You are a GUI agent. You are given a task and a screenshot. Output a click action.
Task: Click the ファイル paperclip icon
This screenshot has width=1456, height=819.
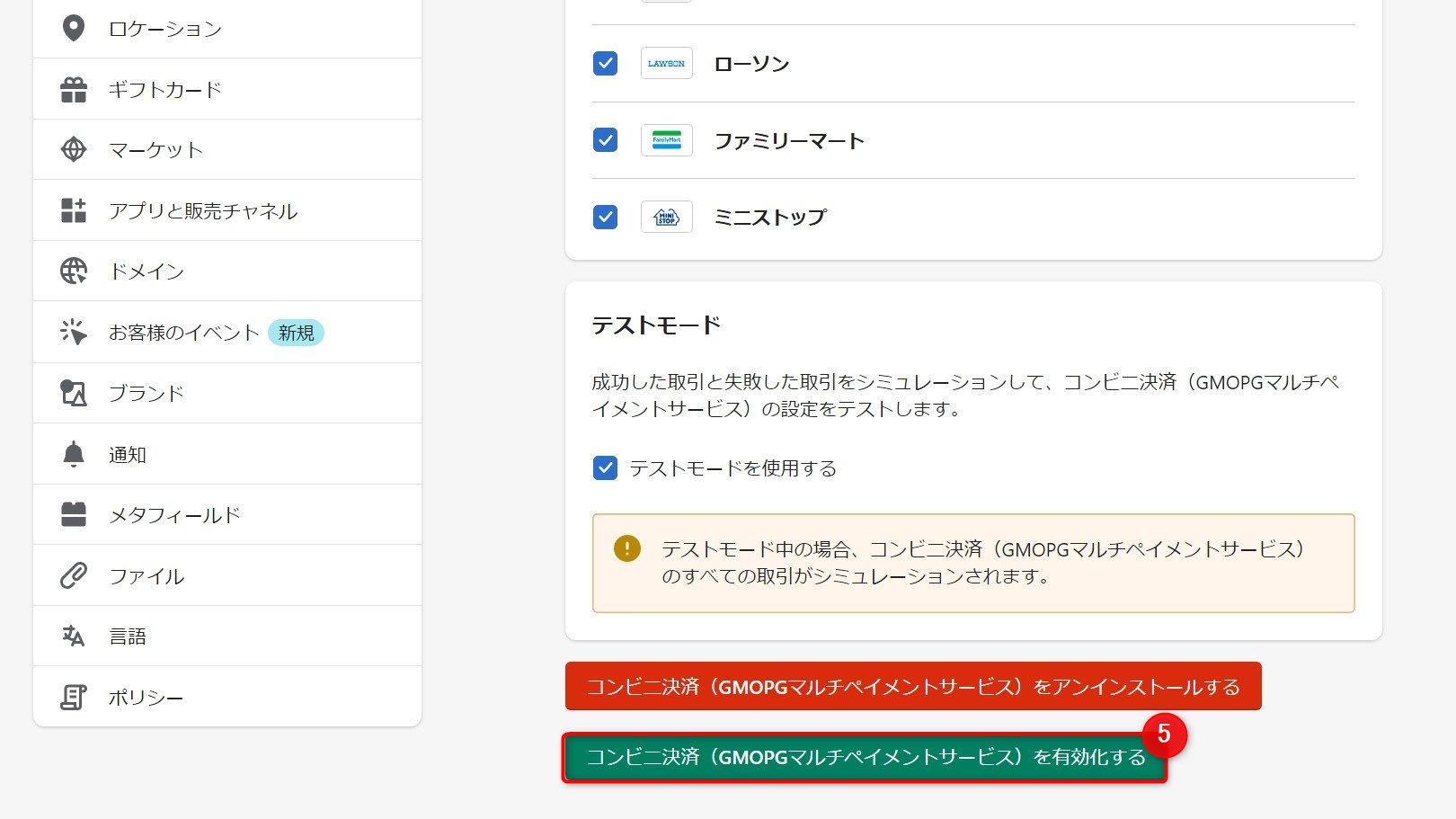pyautogui.click(x=74, y=574)
